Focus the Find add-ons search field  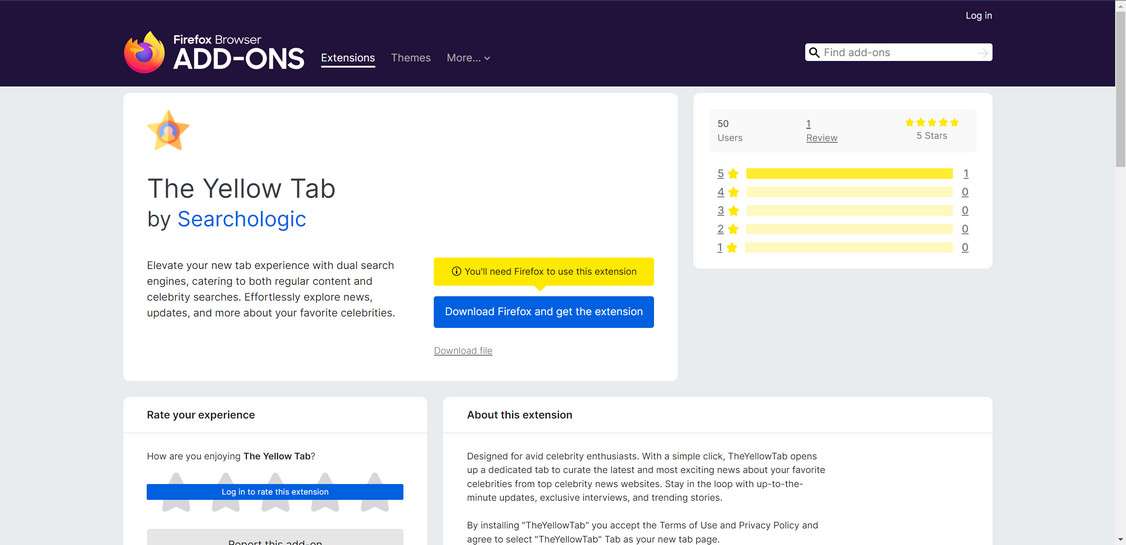coord(898,52)
